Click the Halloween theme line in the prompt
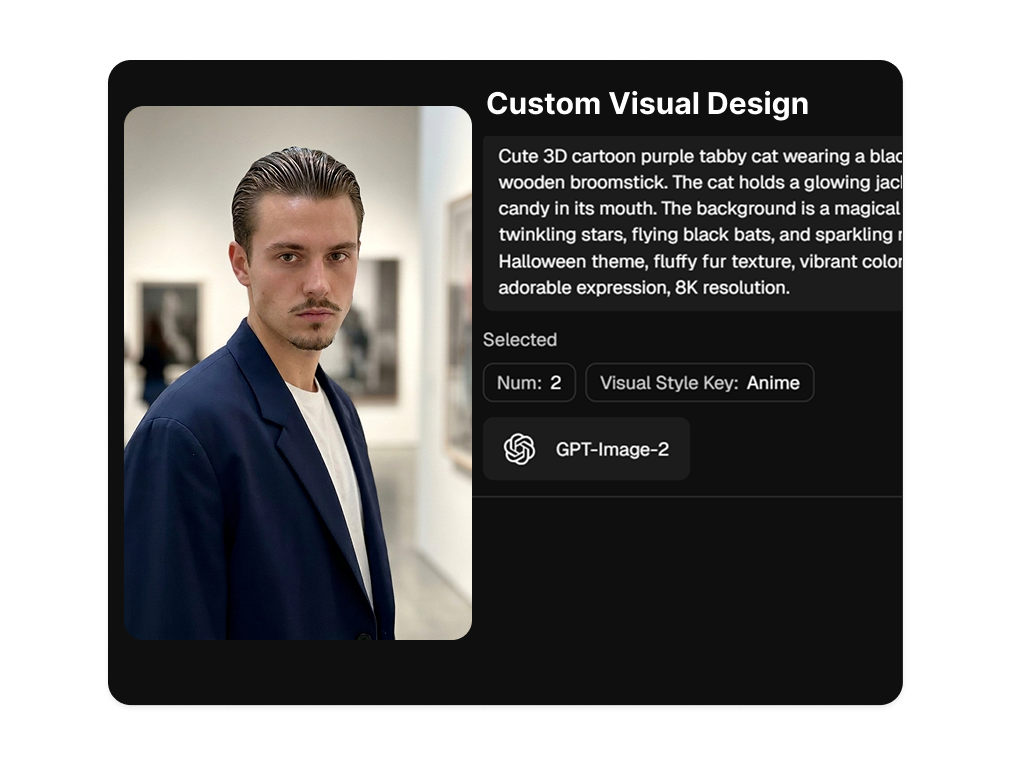This screenshot has width=1012, height=764. click(x=700, y=261)
